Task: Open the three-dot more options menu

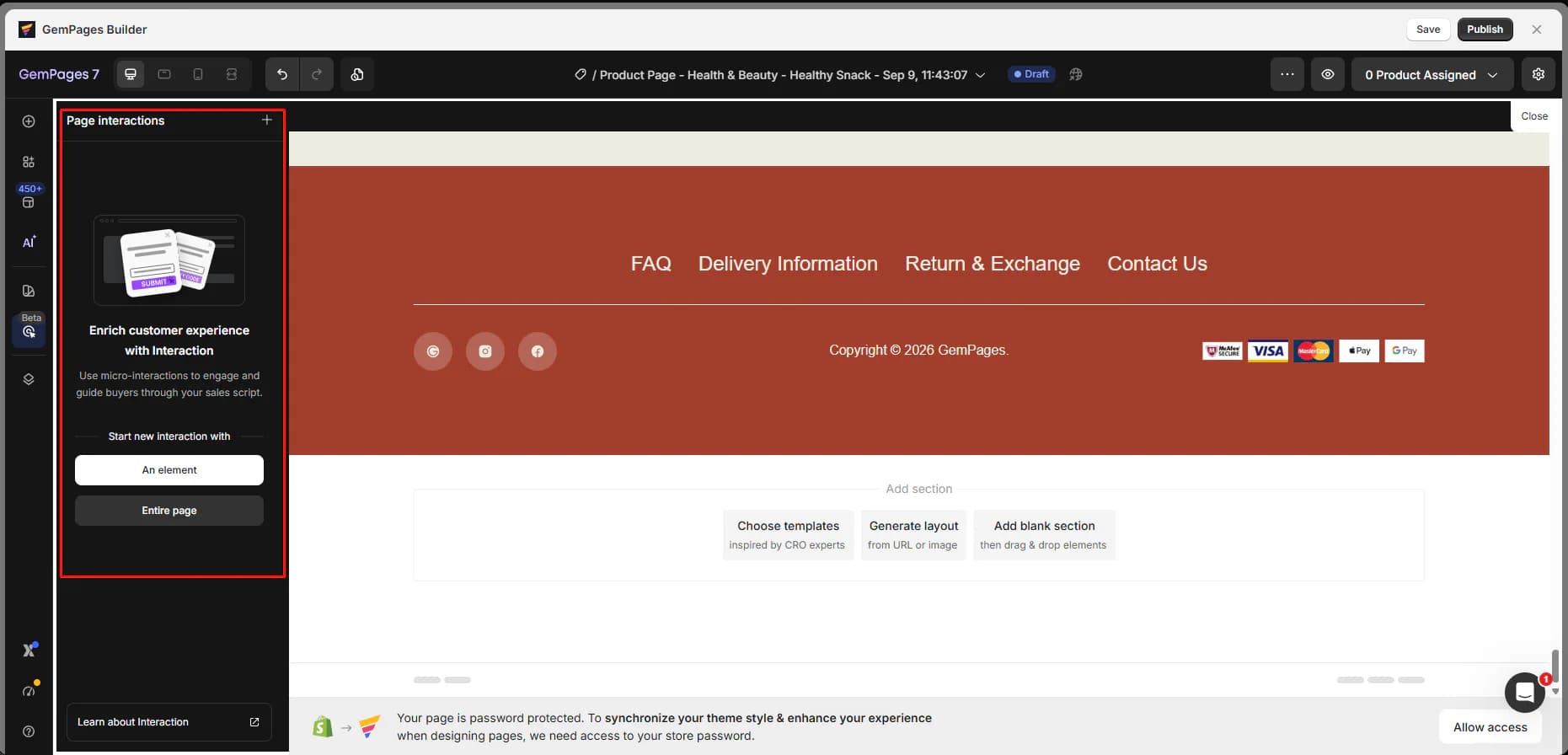Action: click(1287, 74)
